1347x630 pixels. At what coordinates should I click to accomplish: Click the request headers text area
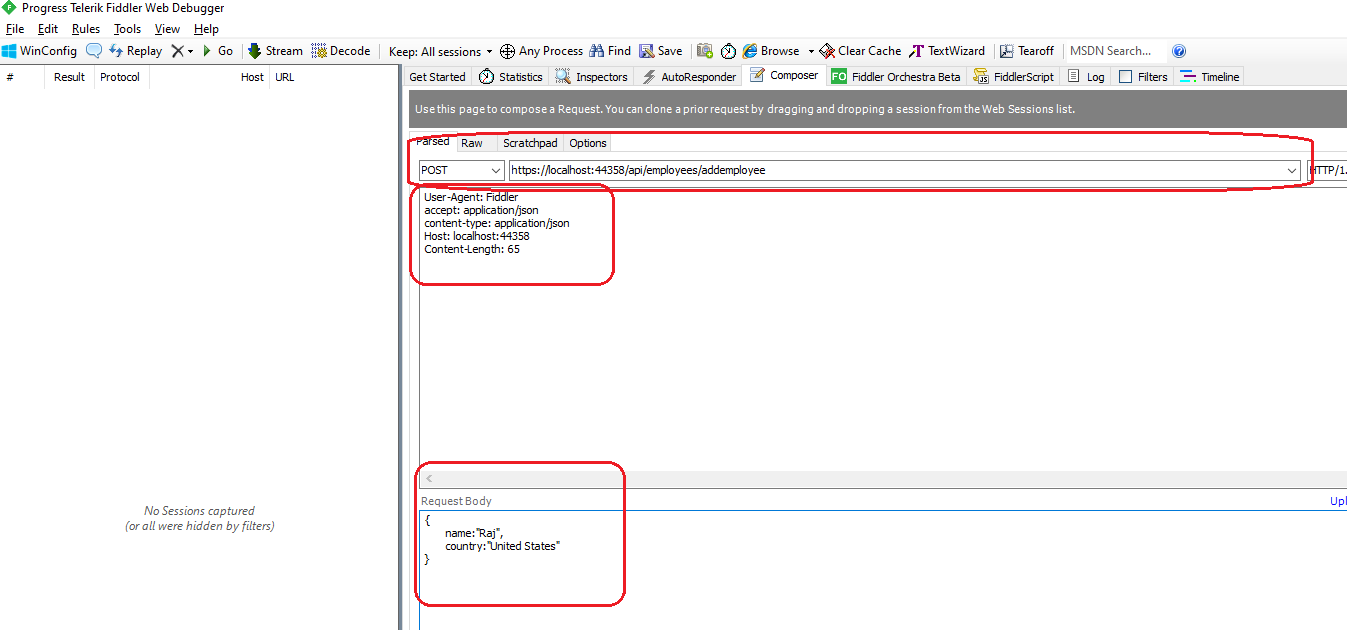[883, 330]
